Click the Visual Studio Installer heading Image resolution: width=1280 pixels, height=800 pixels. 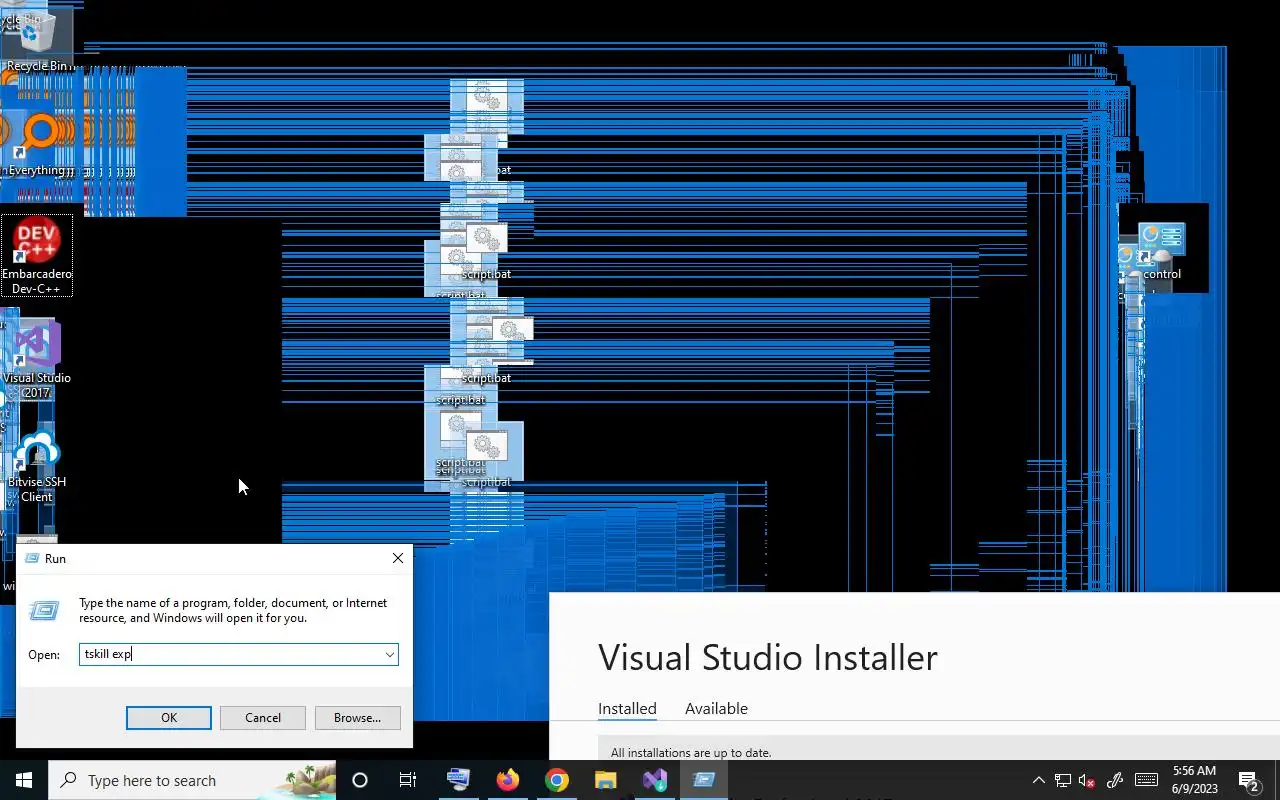click(768, 657)
